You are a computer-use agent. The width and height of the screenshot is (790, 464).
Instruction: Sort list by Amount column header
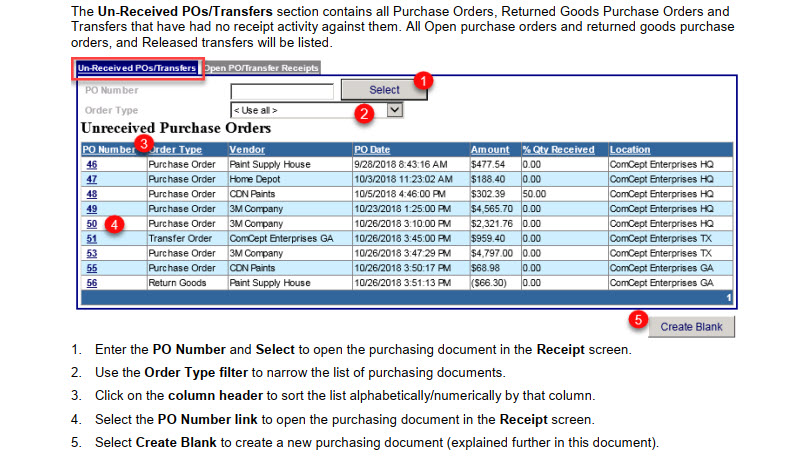point(490,149)
